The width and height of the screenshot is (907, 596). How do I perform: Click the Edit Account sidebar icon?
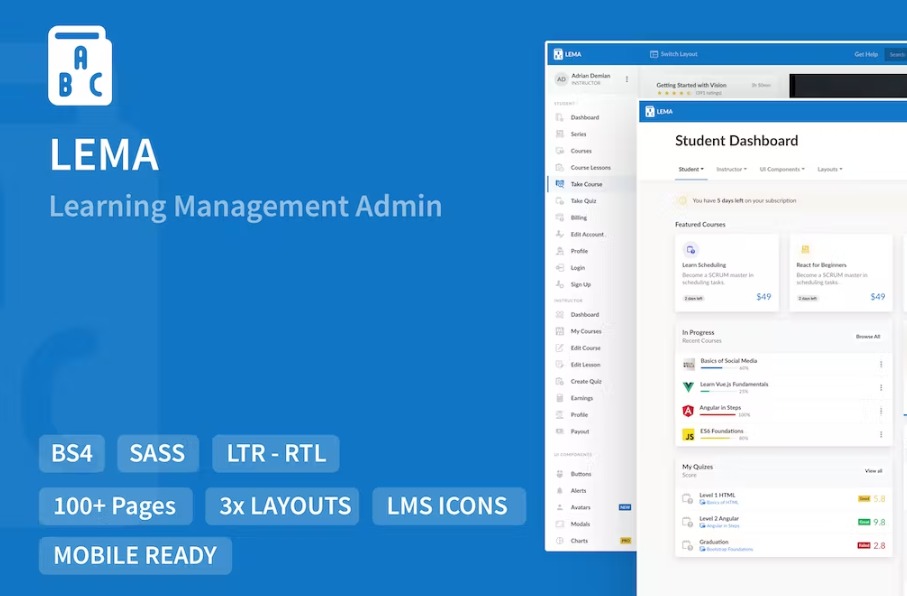coord(559,234)
